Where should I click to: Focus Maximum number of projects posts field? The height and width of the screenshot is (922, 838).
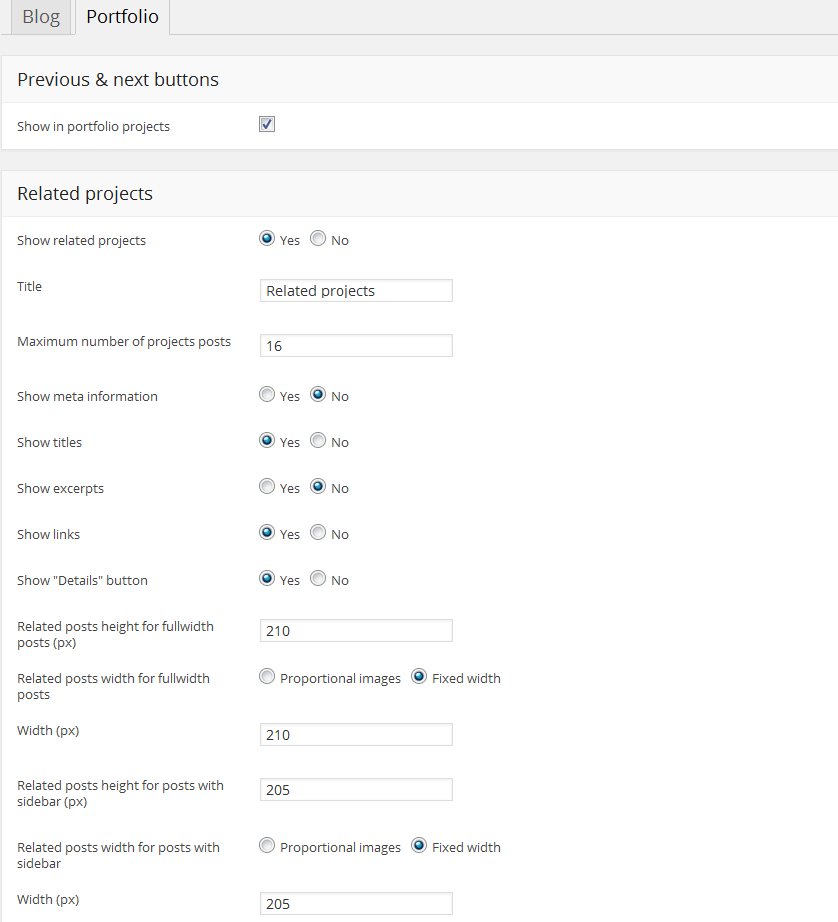(x=355, y=346)
